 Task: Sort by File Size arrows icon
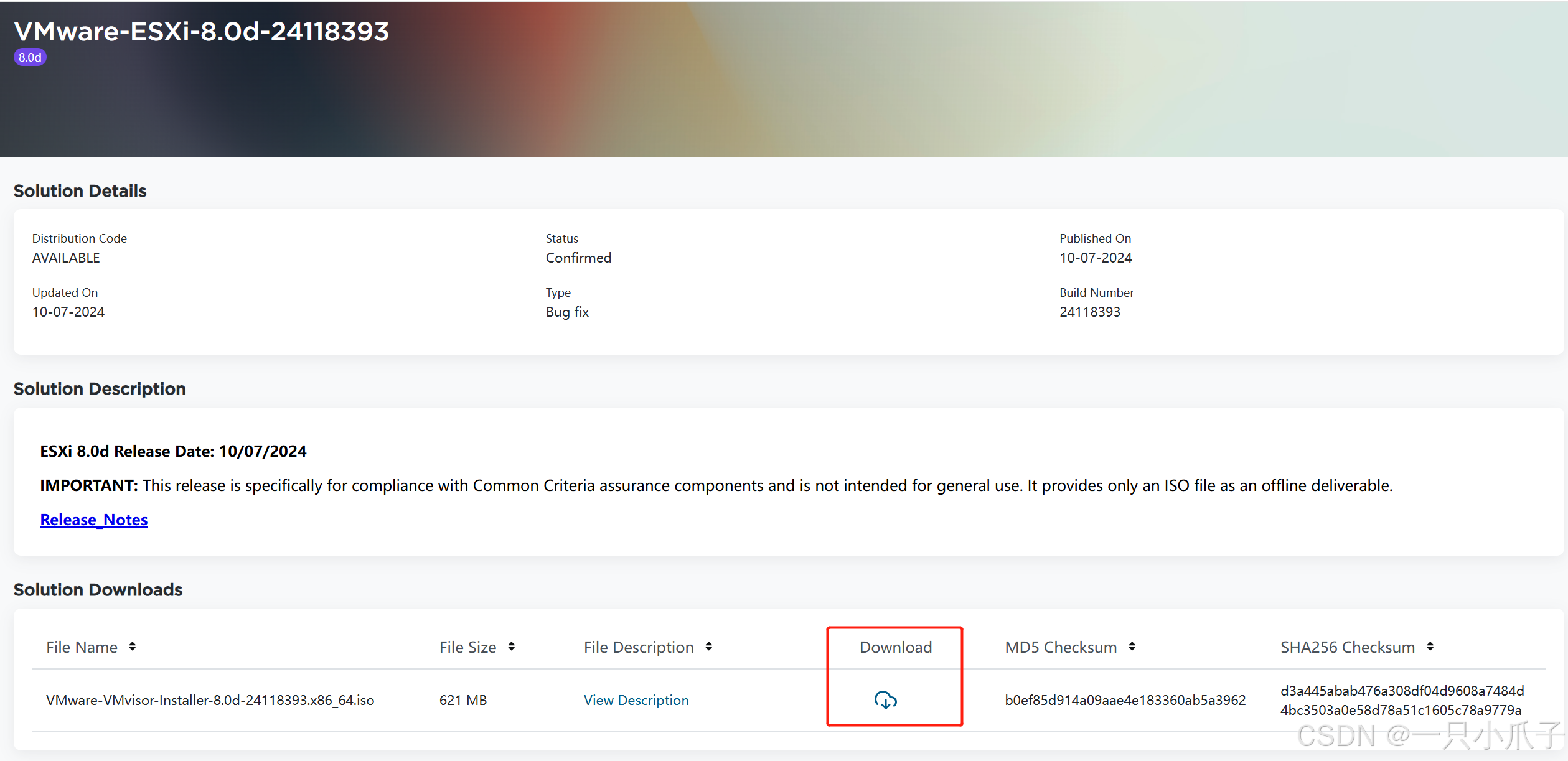click(511, 647)
